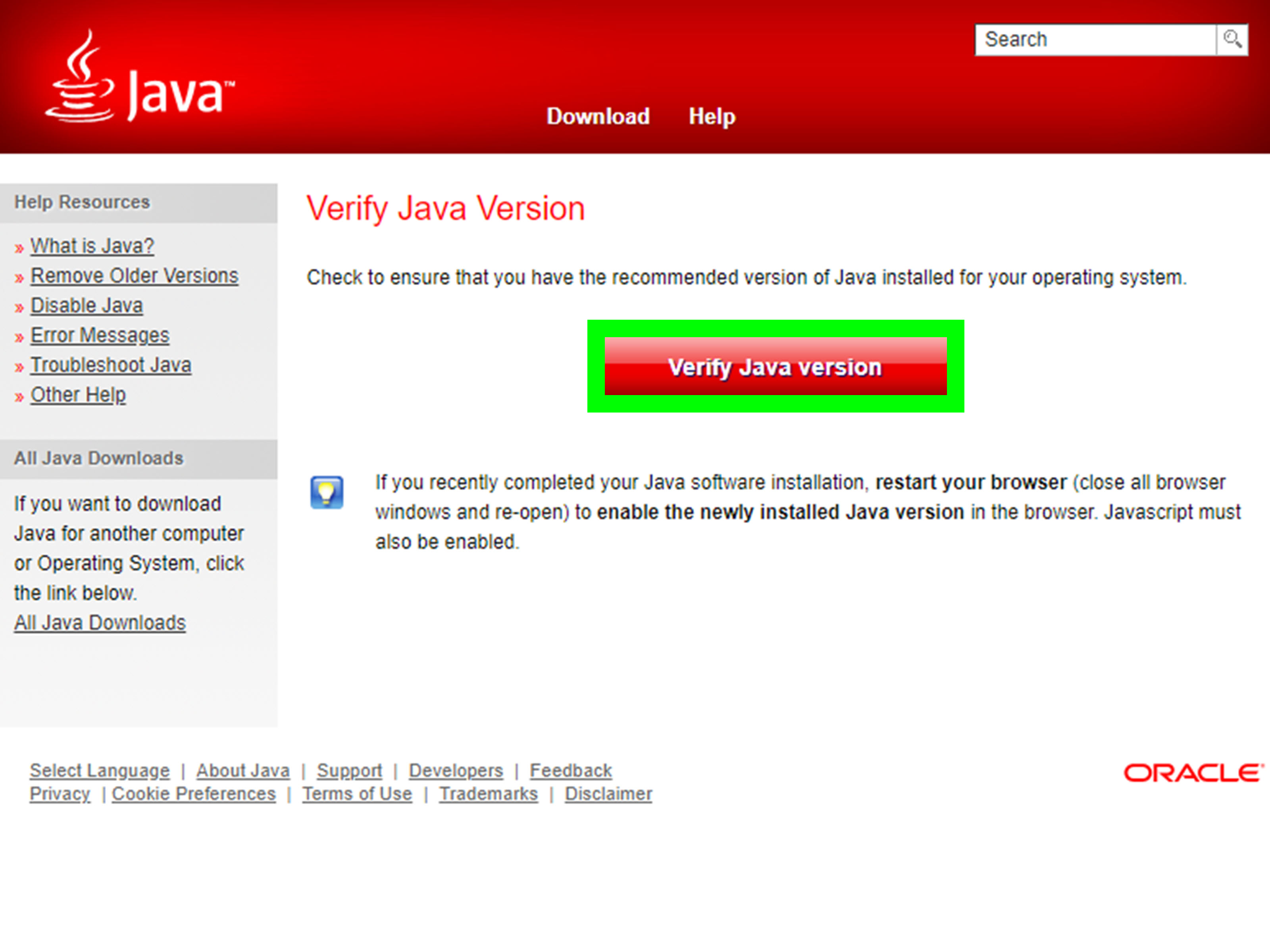Open the Disable Java help link
Viewport: 1270px width, 952px height.
pyautogui.click(x=86, y=306)
